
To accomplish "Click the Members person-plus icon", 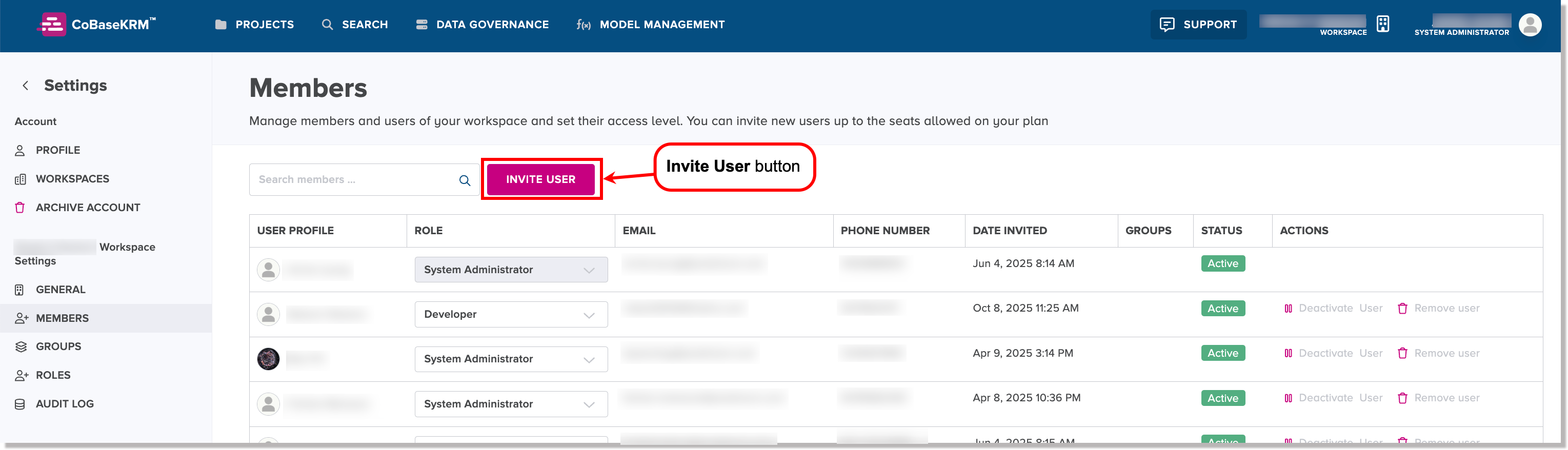I will [22, 318].
